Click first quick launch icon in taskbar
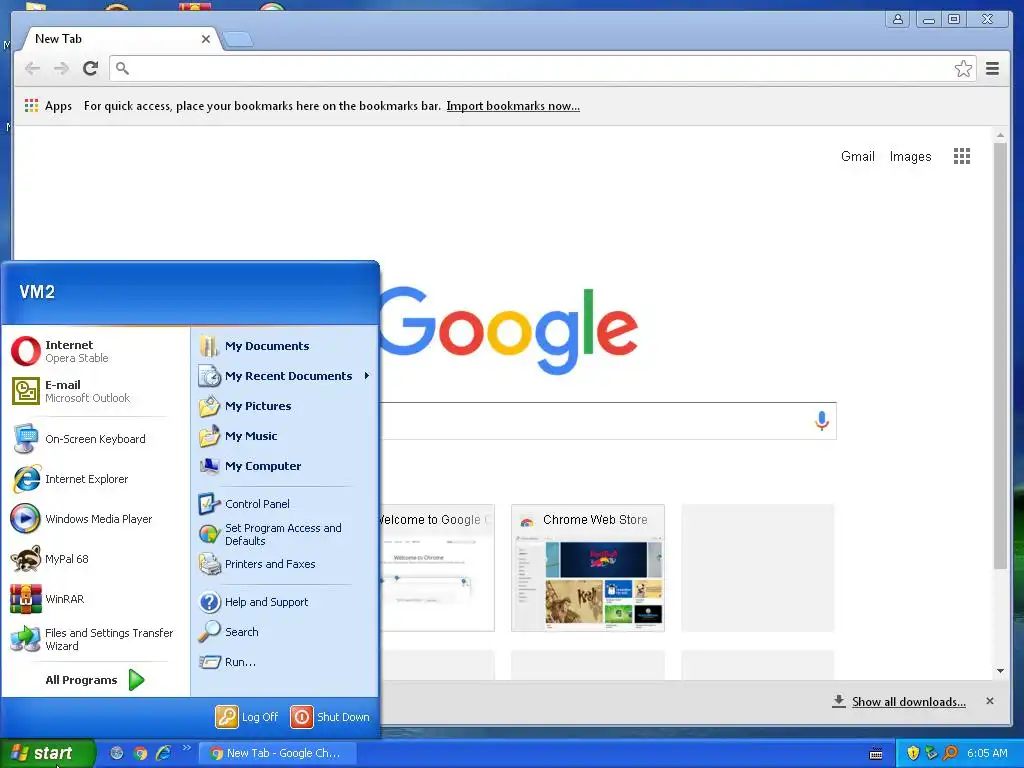The image size is (1024, 768). pos(116,753)
